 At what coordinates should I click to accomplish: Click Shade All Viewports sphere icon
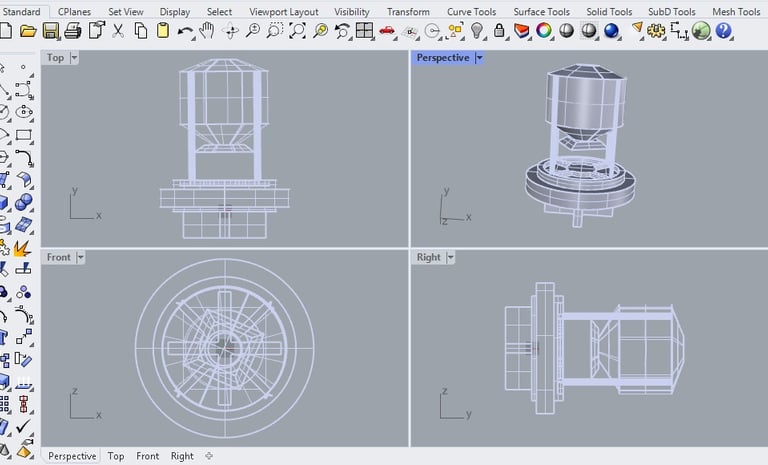pyautogui.click(x=589, y=31)
